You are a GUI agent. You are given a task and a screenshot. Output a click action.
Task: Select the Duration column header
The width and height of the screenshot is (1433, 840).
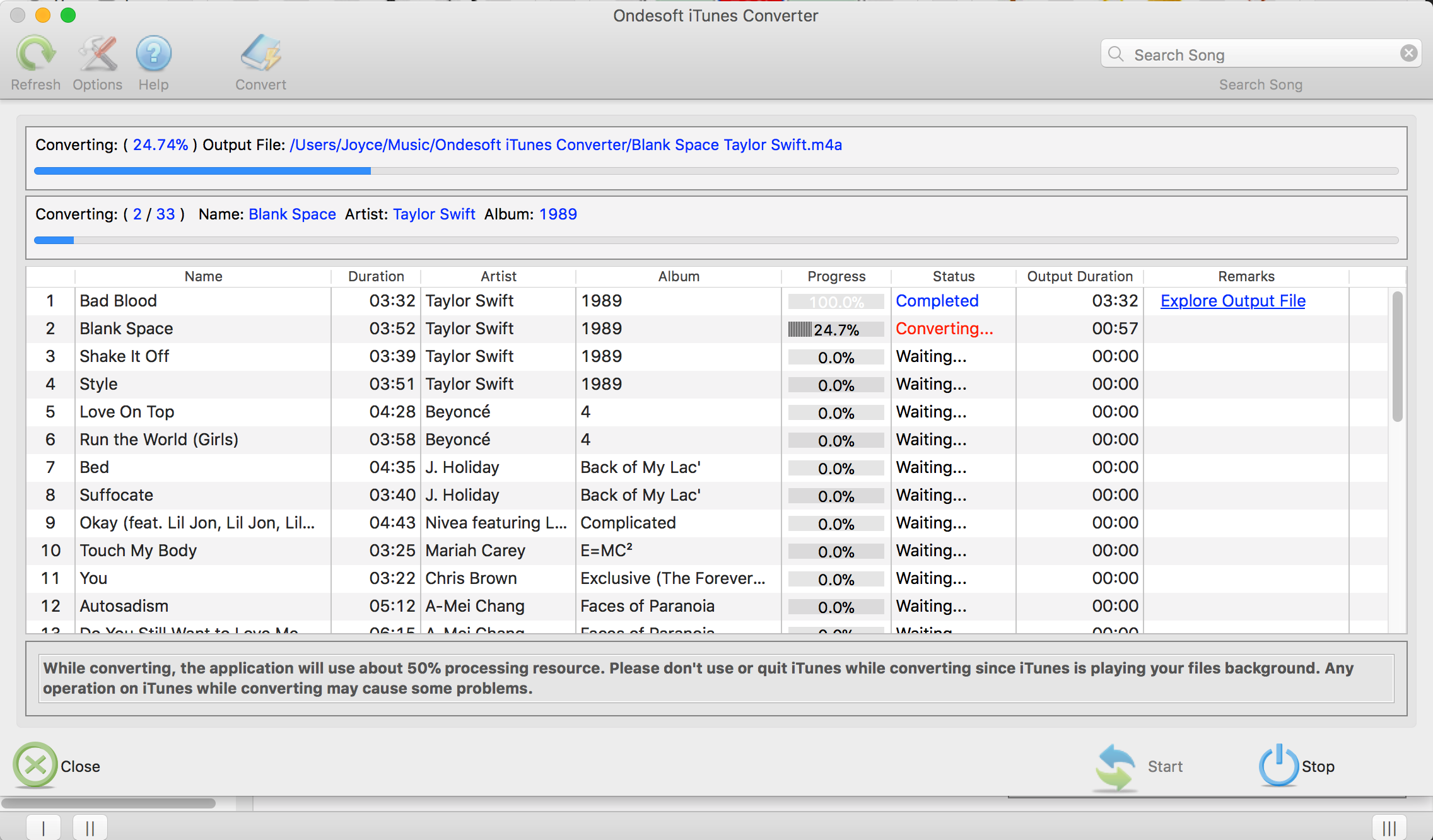(x=375, y=275)
